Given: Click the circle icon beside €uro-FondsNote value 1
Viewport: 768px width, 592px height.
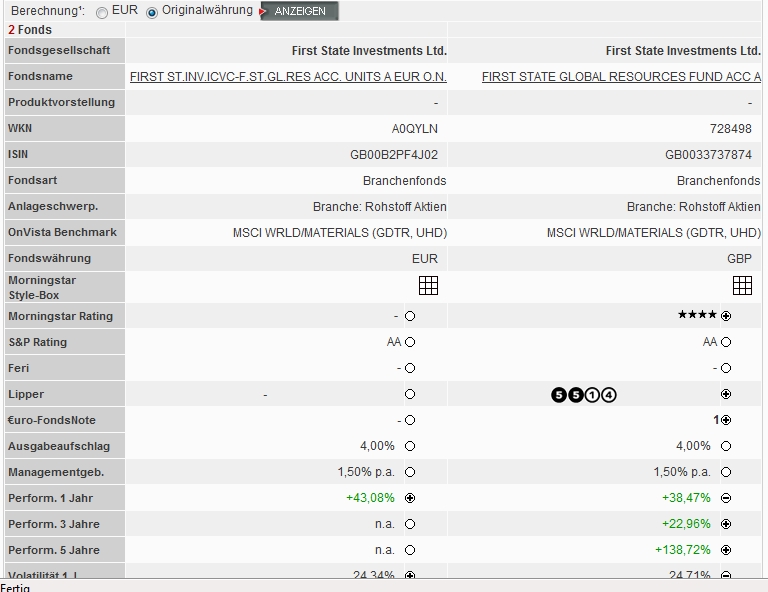Looking at the screenshot, I should (x=726, y=420).
